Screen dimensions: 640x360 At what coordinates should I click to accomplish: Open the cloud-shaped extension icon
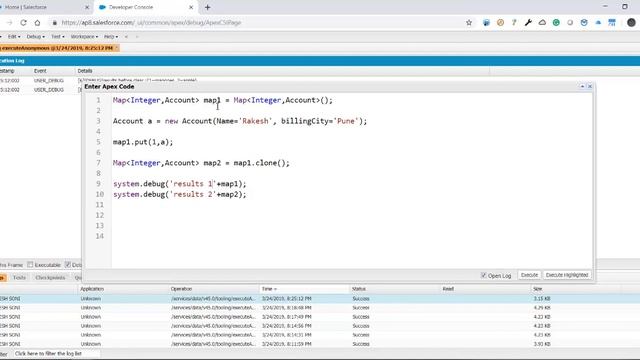(x=542, y=23)
